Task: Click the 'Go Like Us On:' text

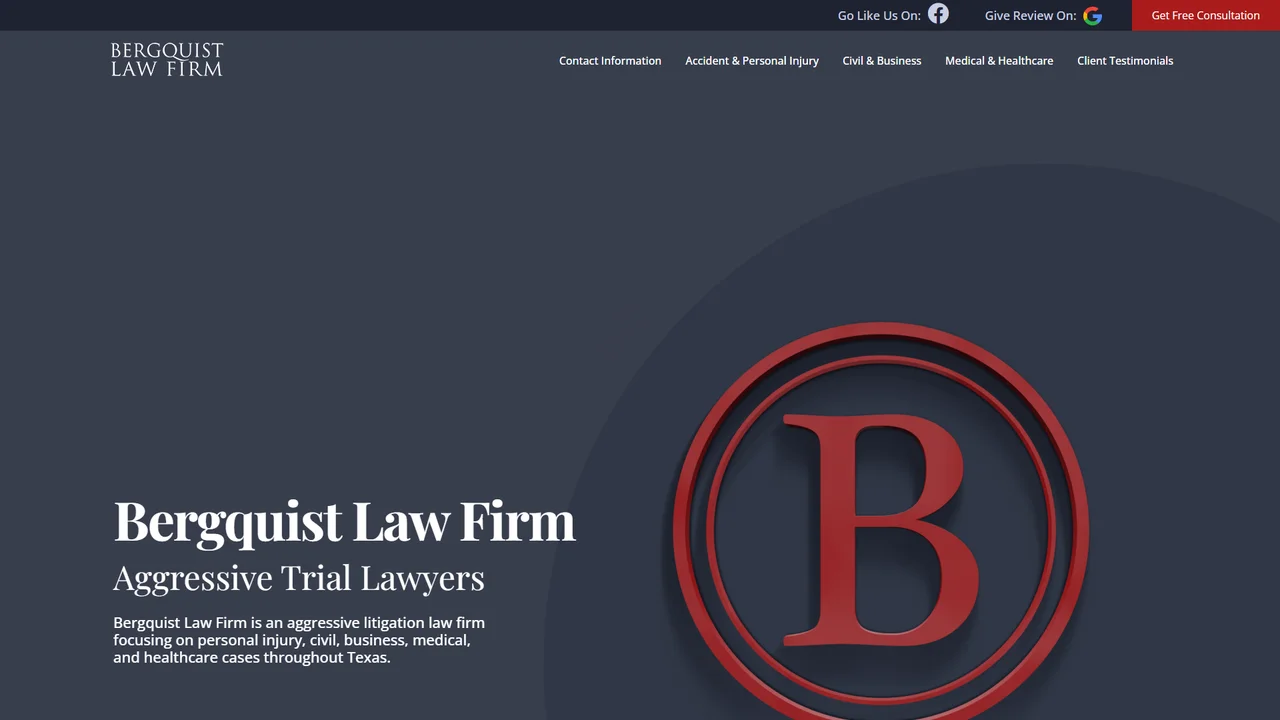Action: click(x=879, y=15)
